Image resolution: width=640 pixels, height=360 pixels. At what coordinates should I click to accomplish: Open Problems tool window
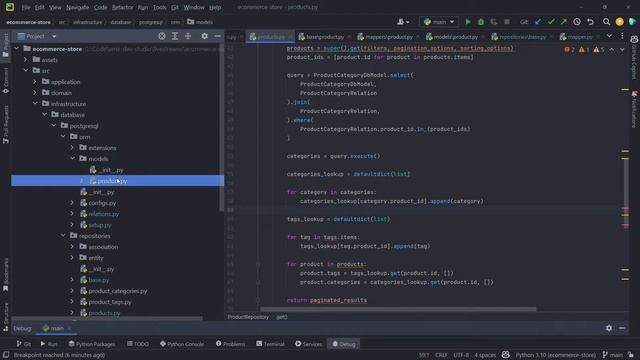231,344
